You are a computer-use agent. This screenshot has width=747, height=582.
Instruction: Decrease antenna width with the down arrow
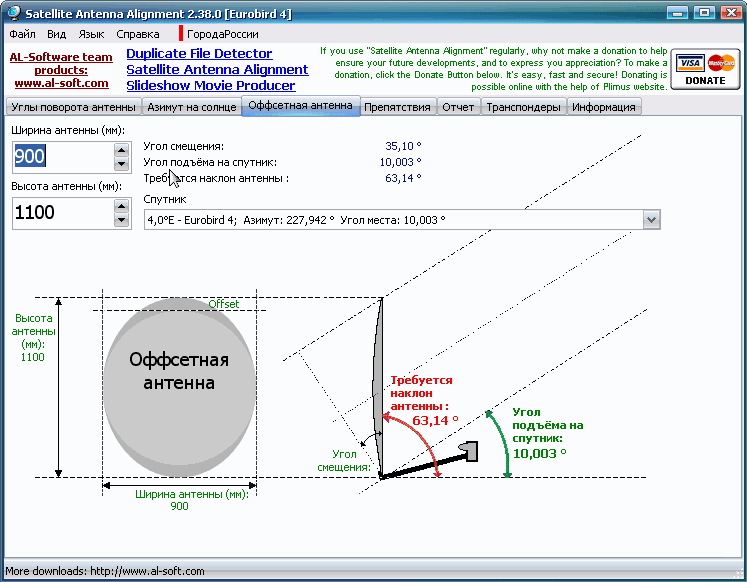[121, 164]
